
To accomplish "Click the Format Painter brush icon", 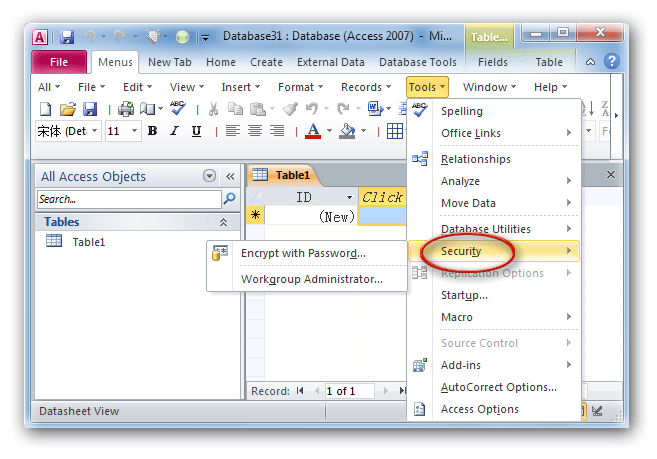I will tap(290, 109).
